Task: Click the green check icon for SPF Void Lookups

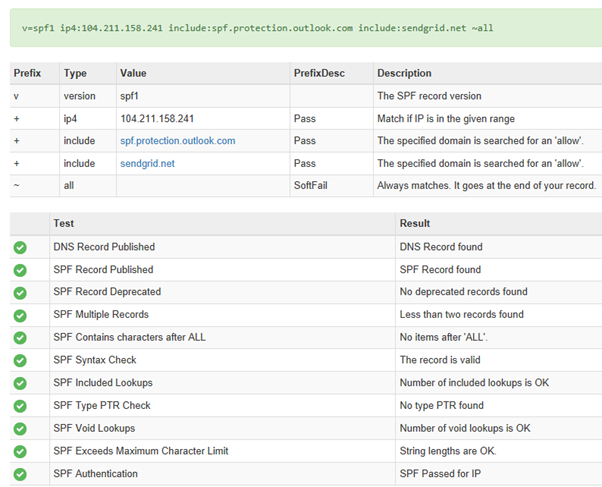Action: click(20, 429)
